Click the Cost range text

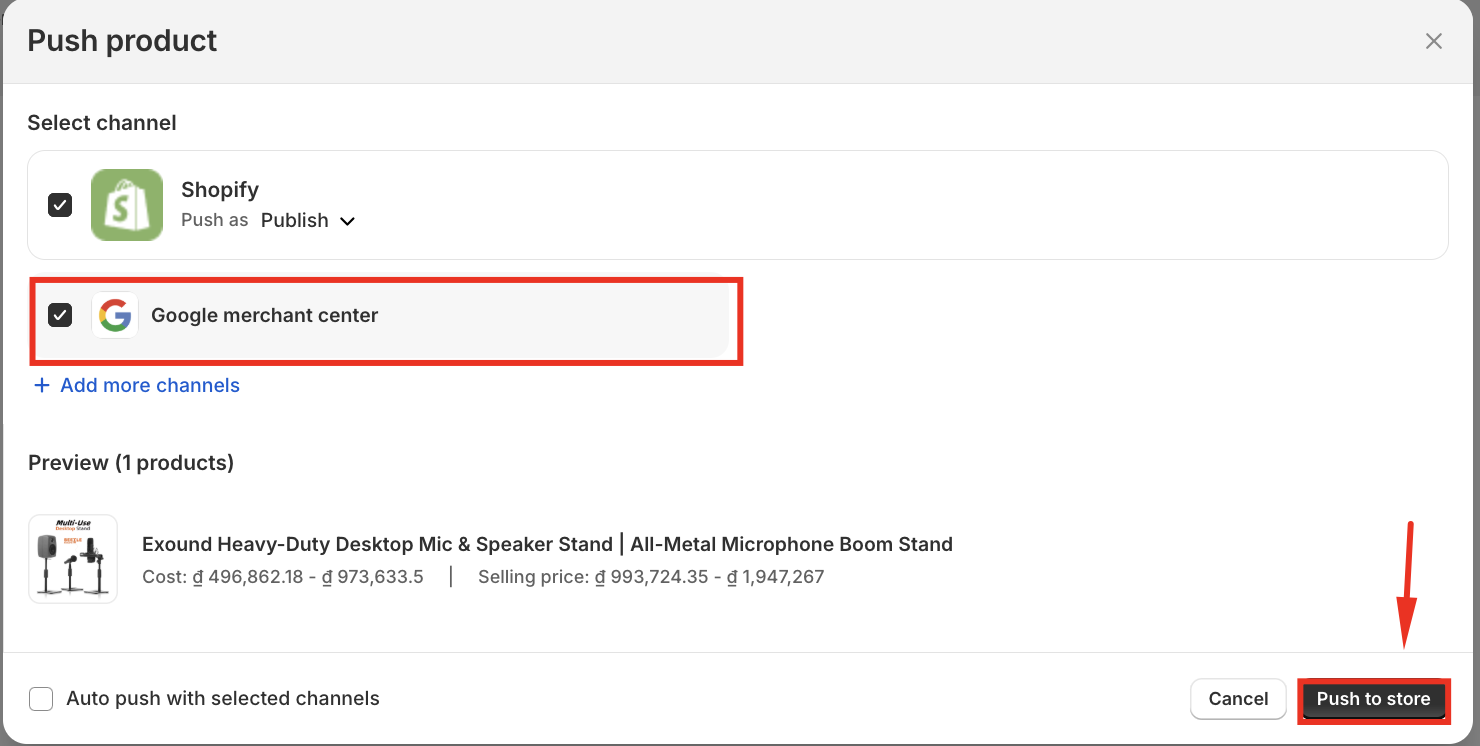pos(283,577)
